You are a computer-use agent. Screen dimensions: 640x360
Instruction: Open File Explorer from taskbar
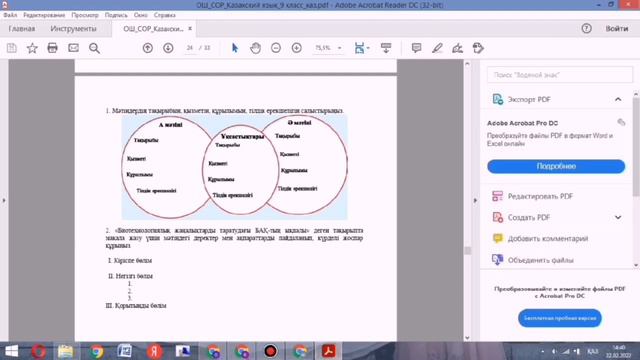coord(65,351)
